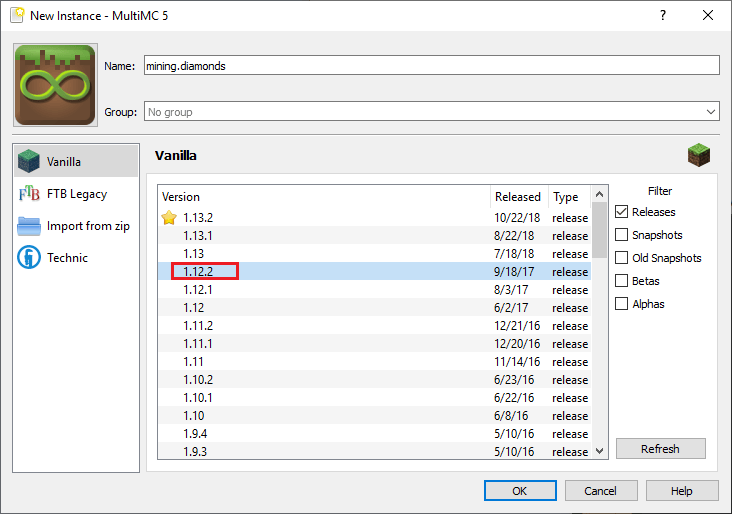The height and width of the screenshot is (514, 732).
Task: Switch to Import from zip page
Action: 76,226
